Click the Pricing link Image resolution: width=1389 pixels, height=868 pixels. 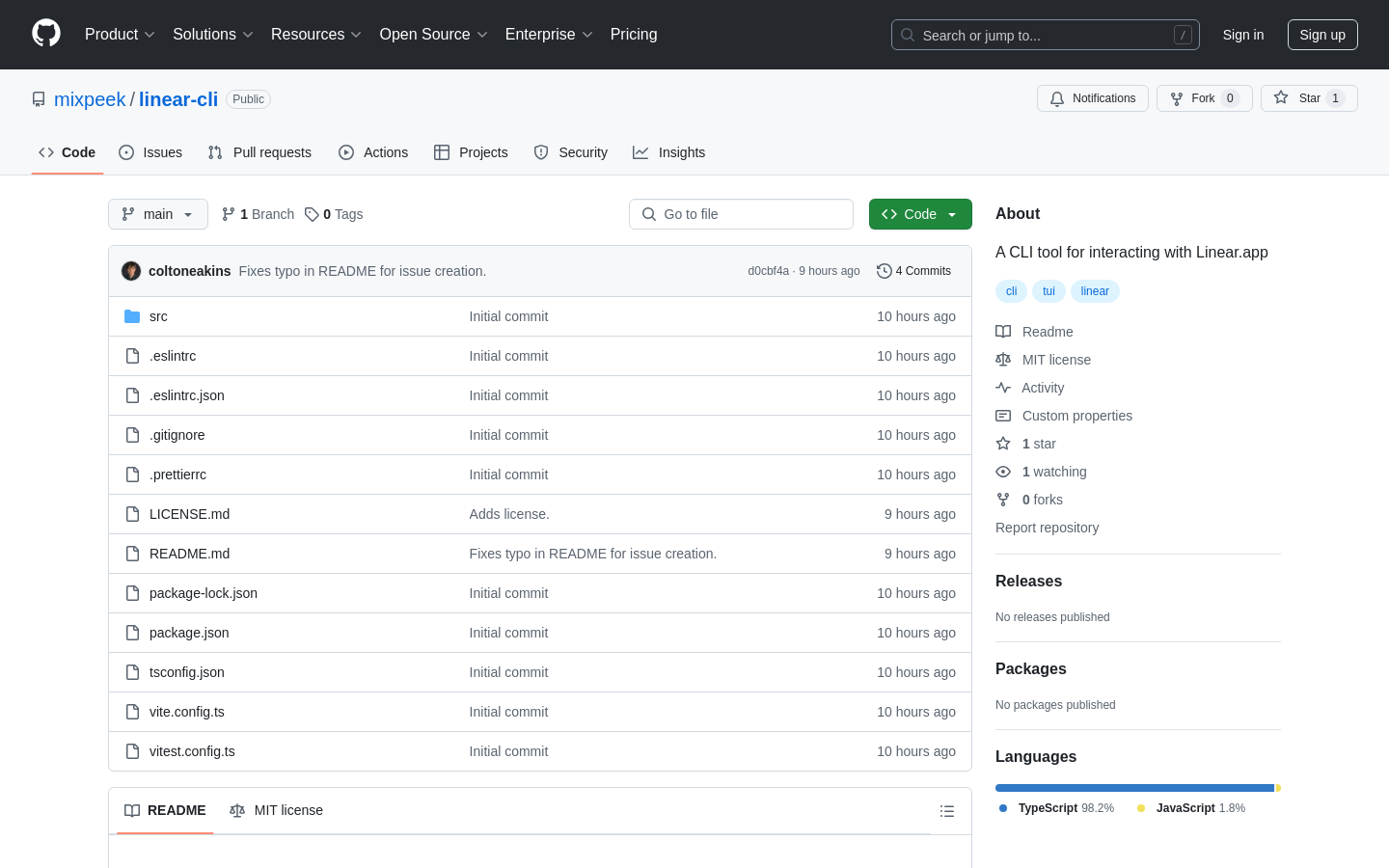(x=634, y=35)
